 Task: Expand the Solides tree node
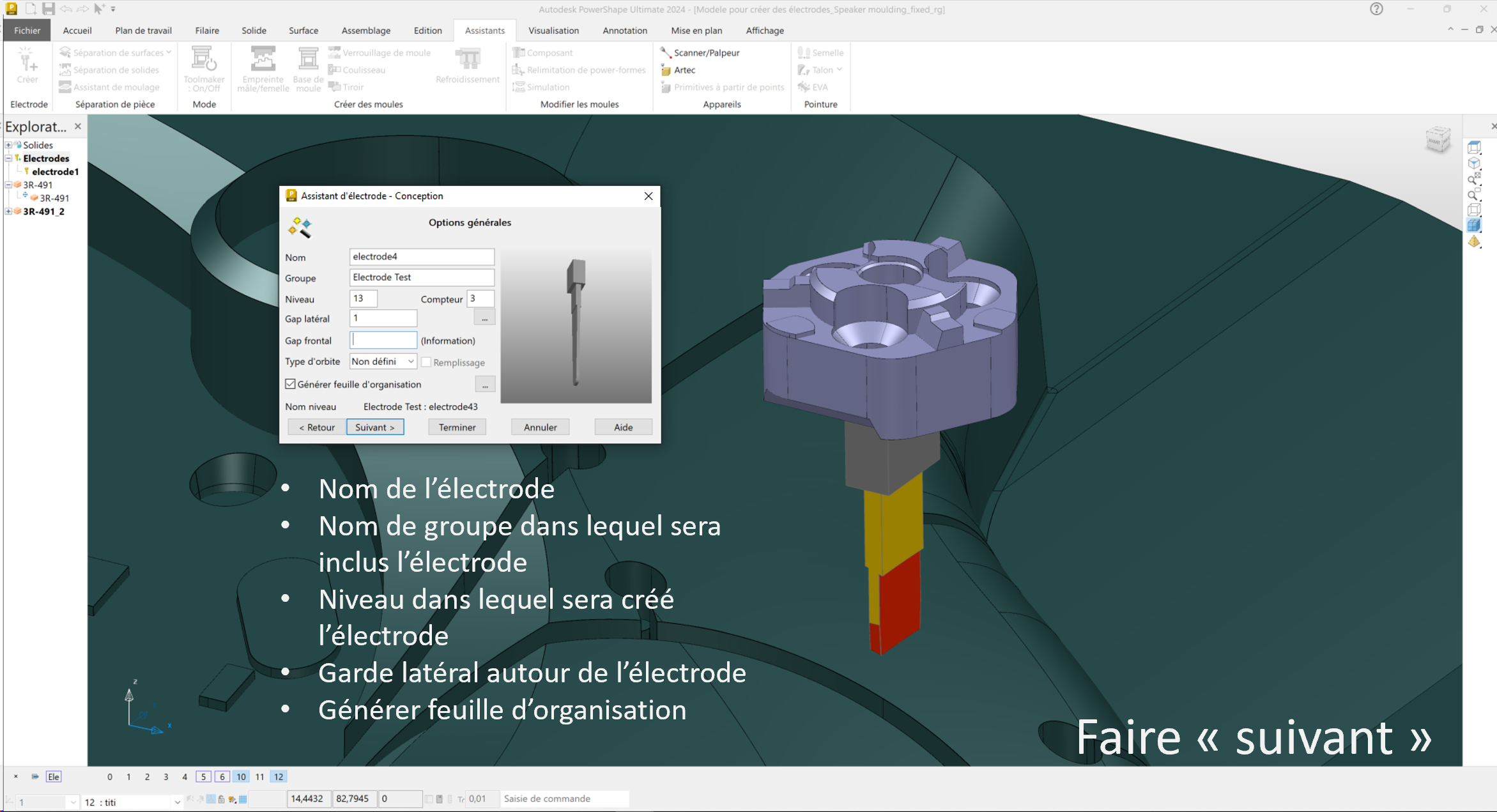[x=8, y=145]
